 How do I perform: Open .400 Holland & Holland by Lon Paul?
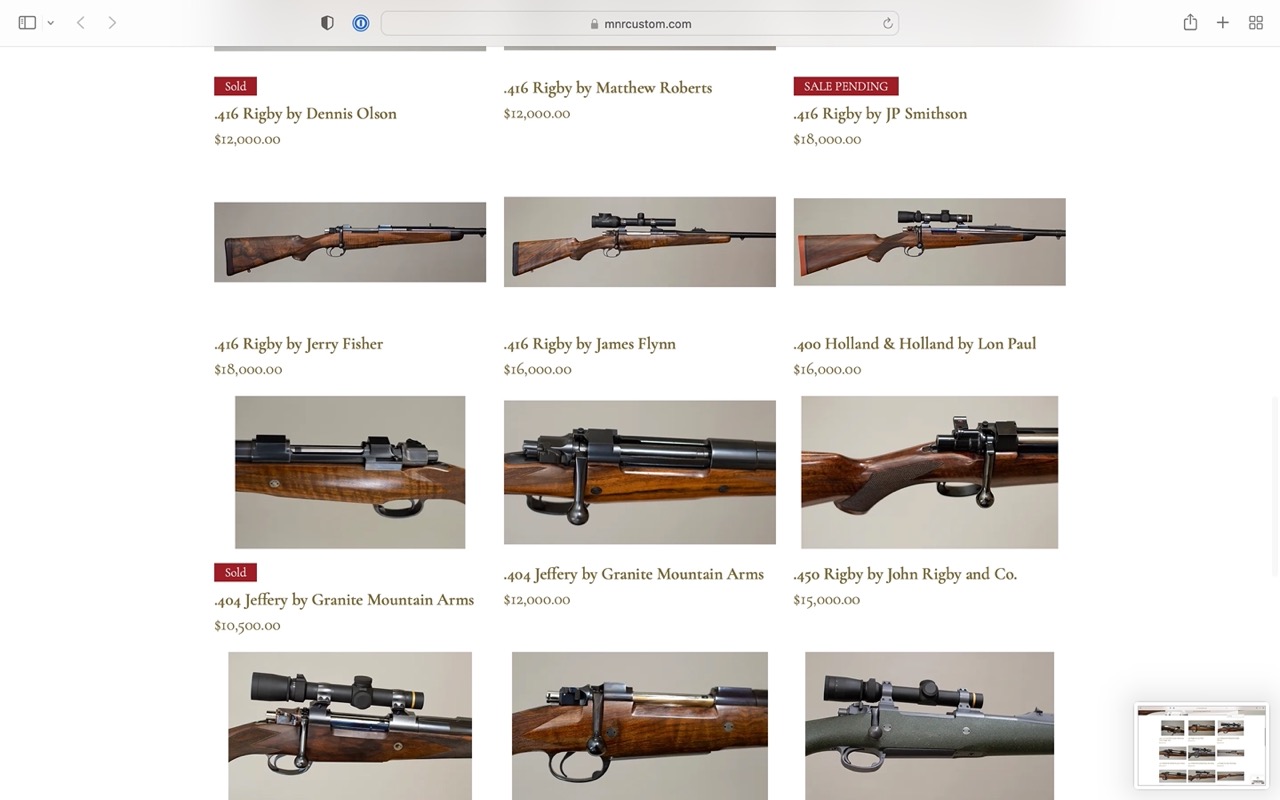coord(915,344)
